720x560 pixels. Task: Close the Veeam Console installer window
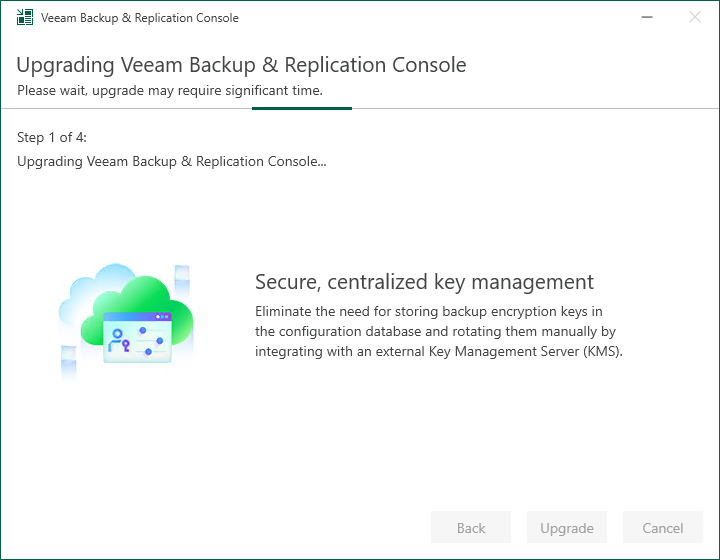pyautogui.click(x=695, y=17)
